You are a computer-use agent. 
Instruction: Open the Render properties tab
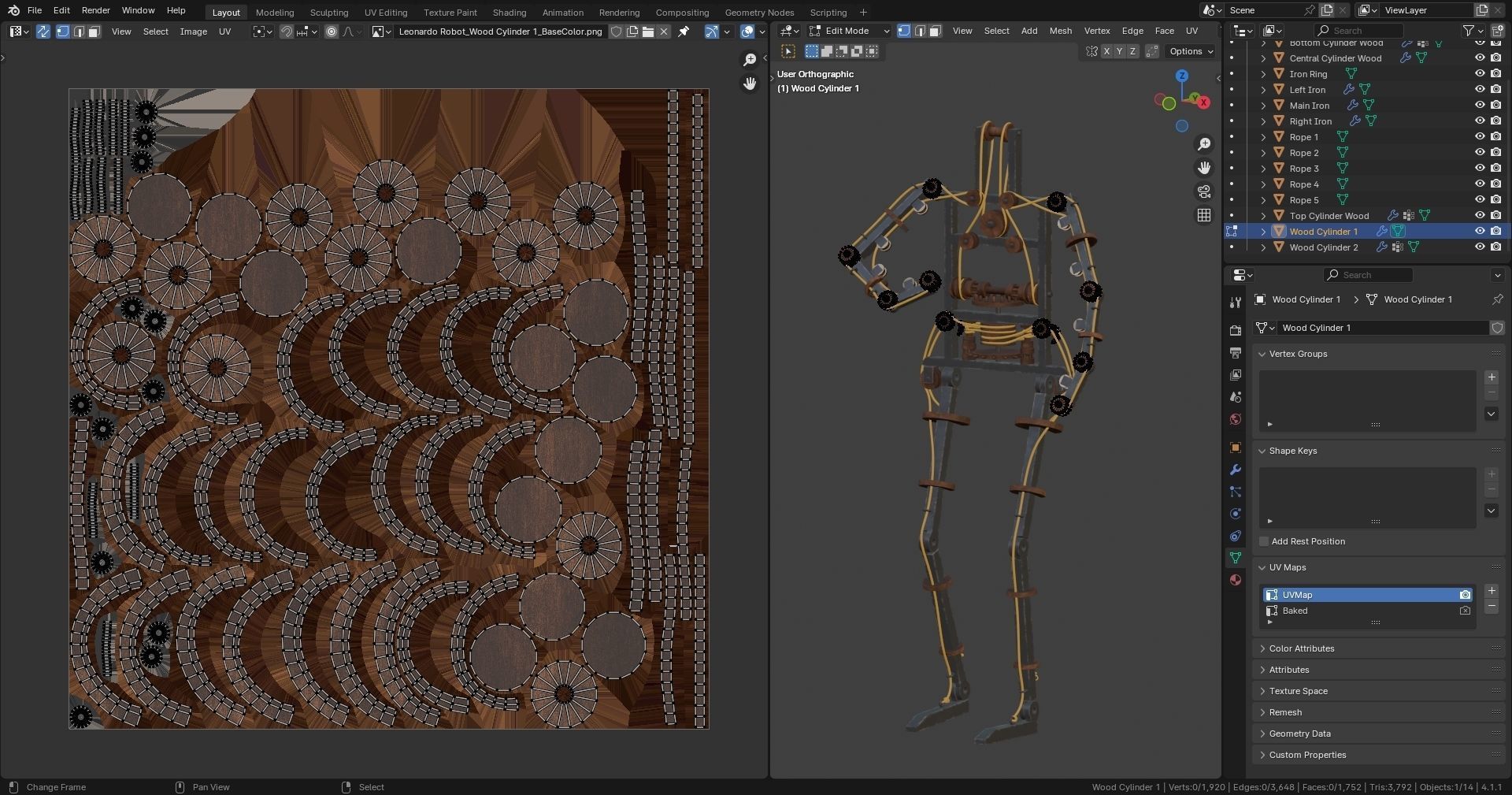[x=1236, y=330]
